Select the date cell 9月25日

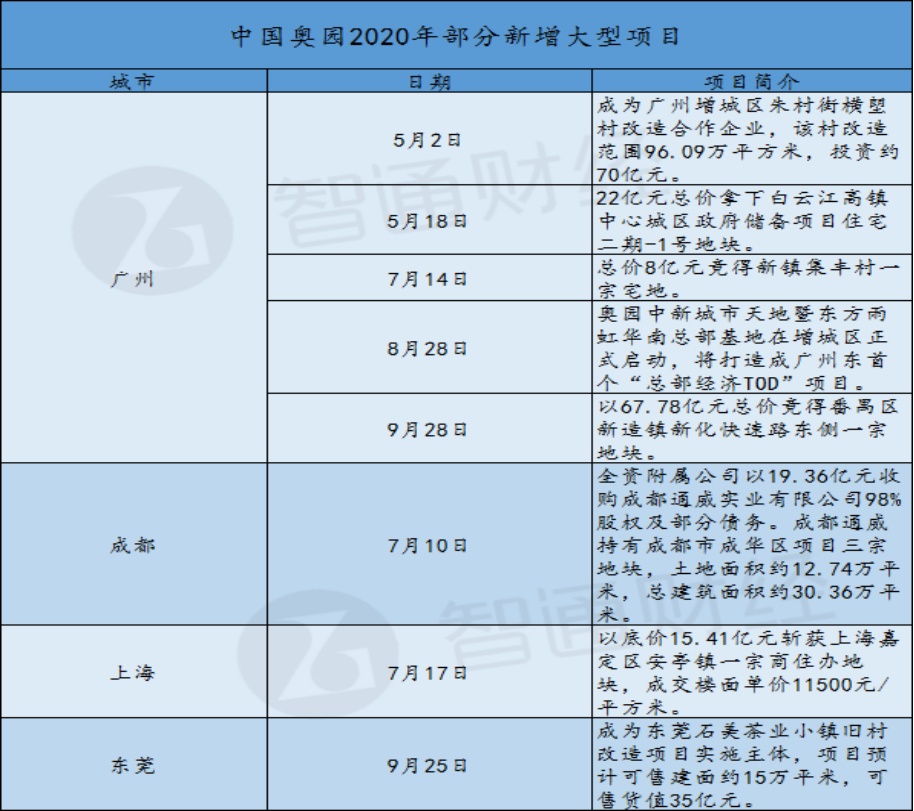pos(430,764)
